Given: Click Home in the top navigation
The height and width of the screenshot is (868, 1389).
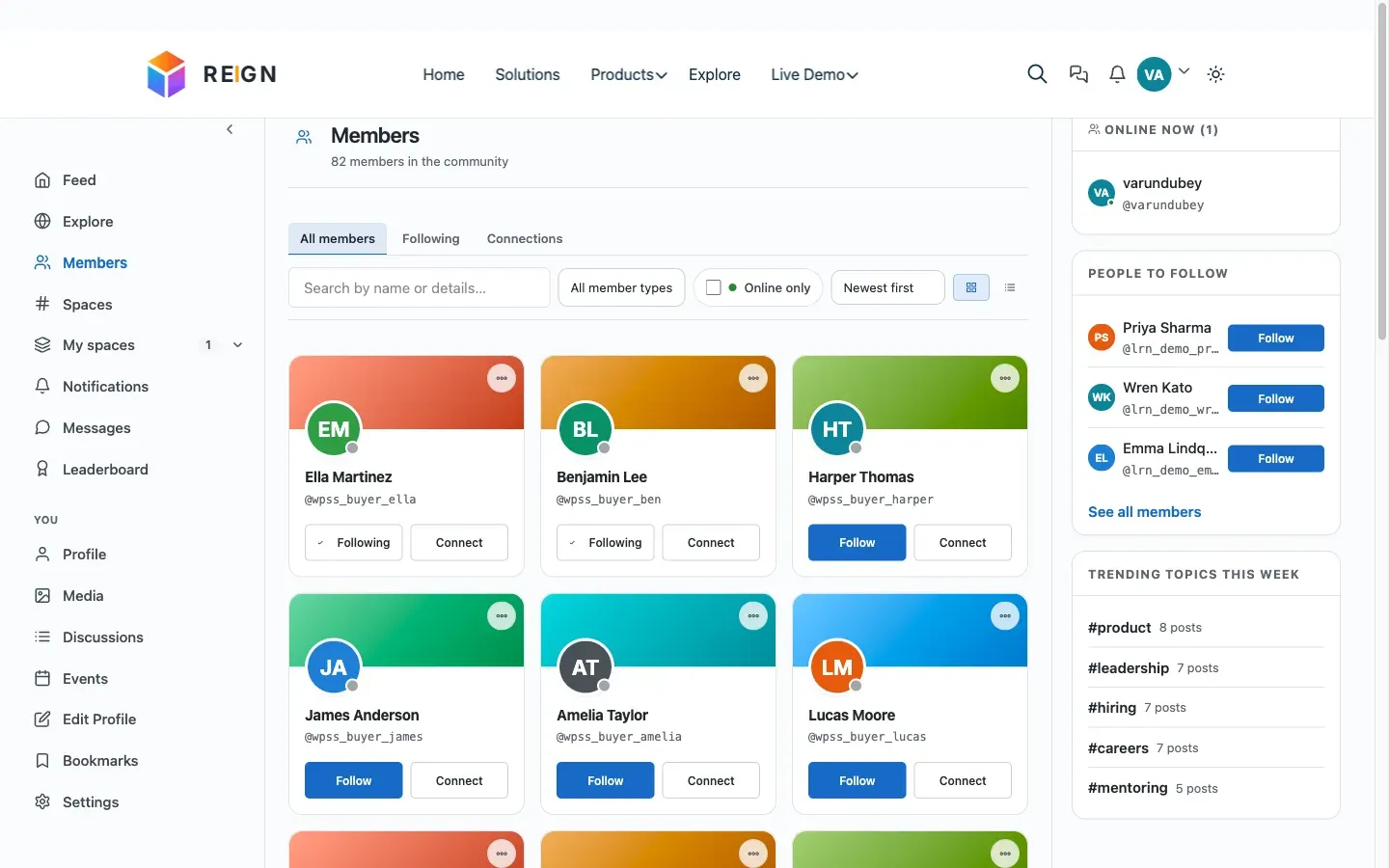Looking at the screenshot, I should coord(444,74).
